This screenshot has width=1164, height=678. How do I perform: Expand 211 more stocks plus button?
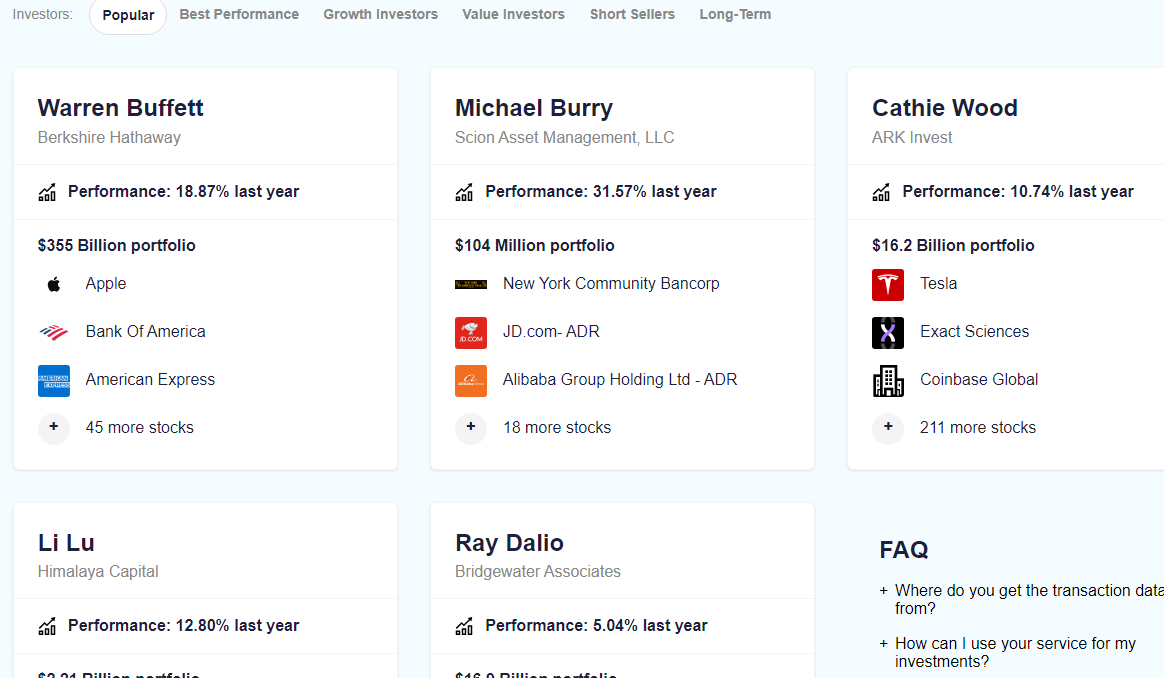888,428
